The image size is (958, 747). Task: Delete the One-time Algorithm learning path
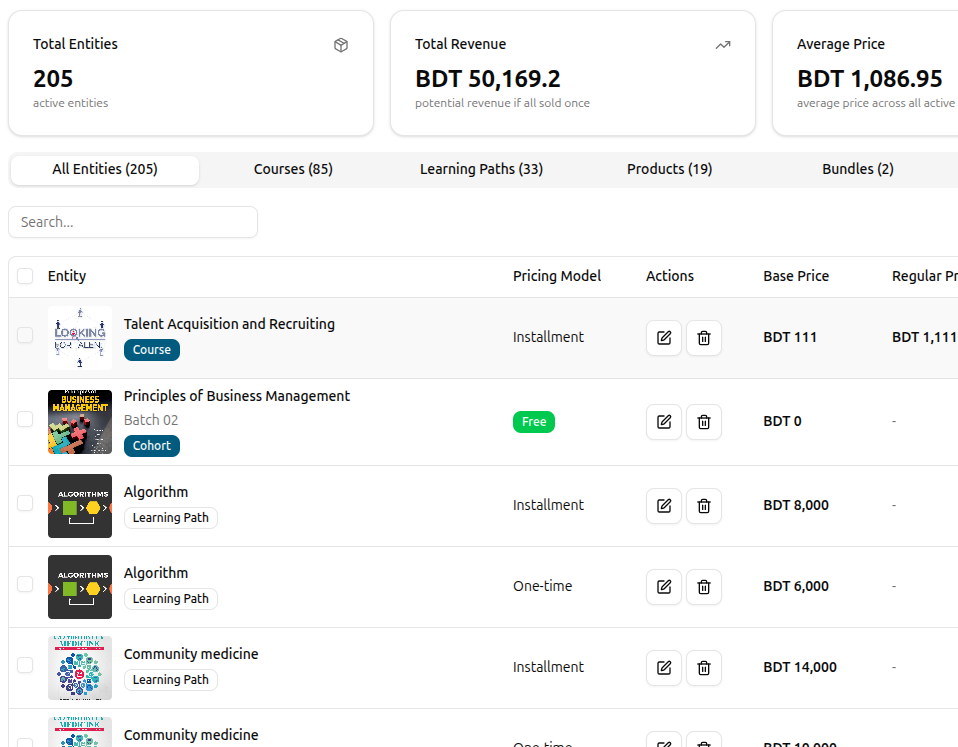pos(704,587)
